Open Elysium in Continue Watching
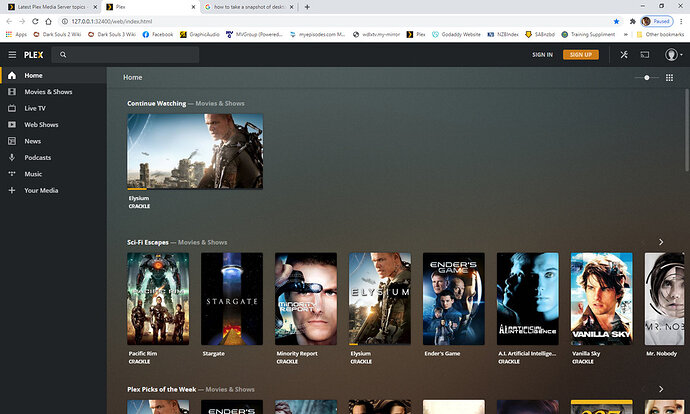Image resolution: width=690 pixels, height=414 pixels. point(195,151)
